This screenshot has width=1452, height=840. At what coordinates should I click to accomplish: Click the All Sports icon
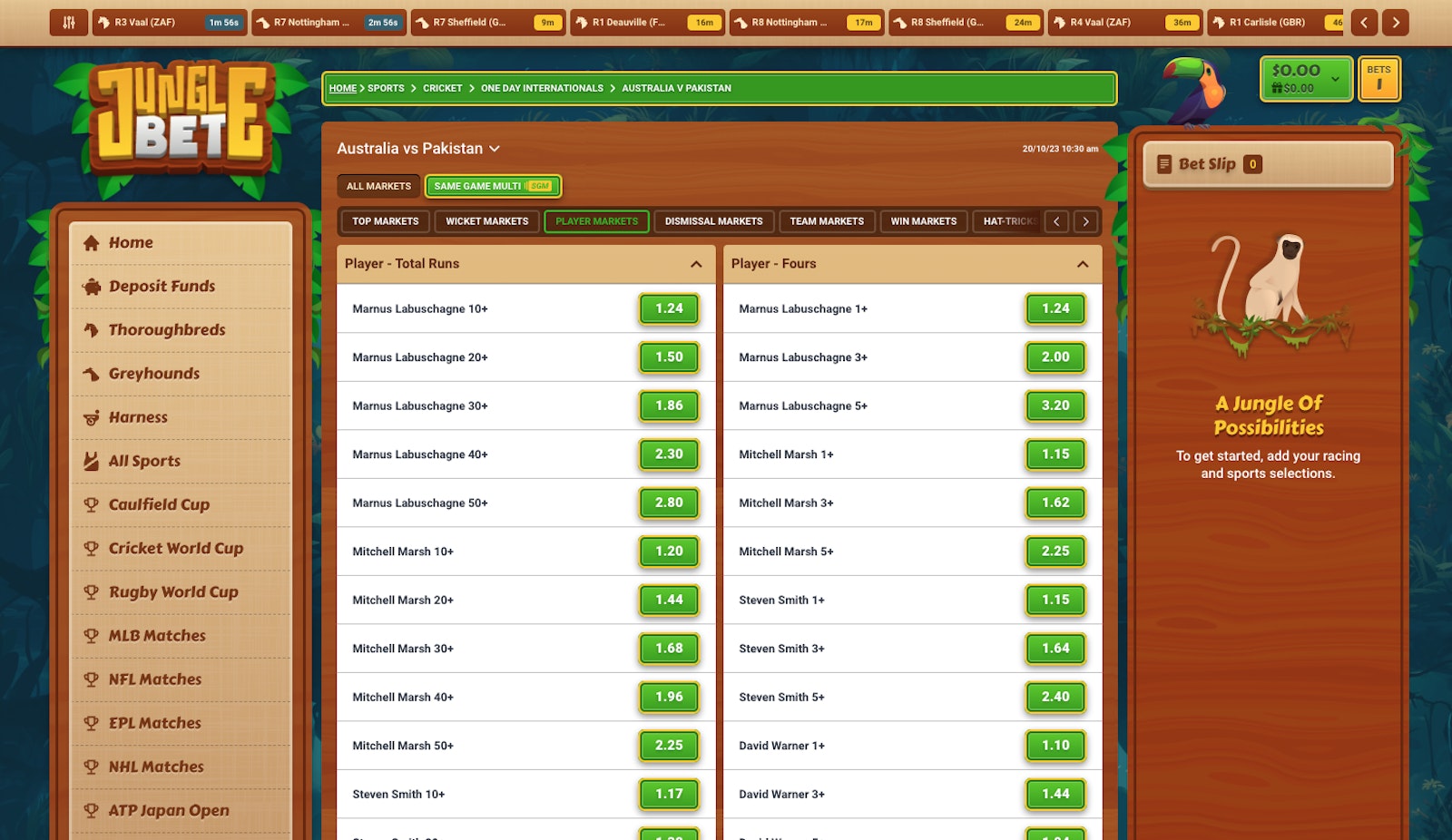click(91, 460)
